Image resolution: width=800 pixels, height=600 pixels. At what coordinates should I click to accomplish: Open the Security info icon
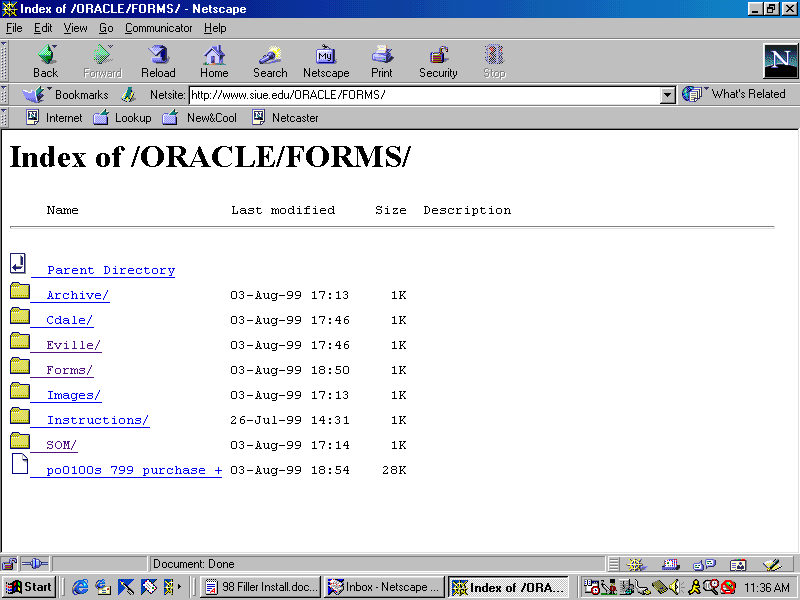(438, 61)
